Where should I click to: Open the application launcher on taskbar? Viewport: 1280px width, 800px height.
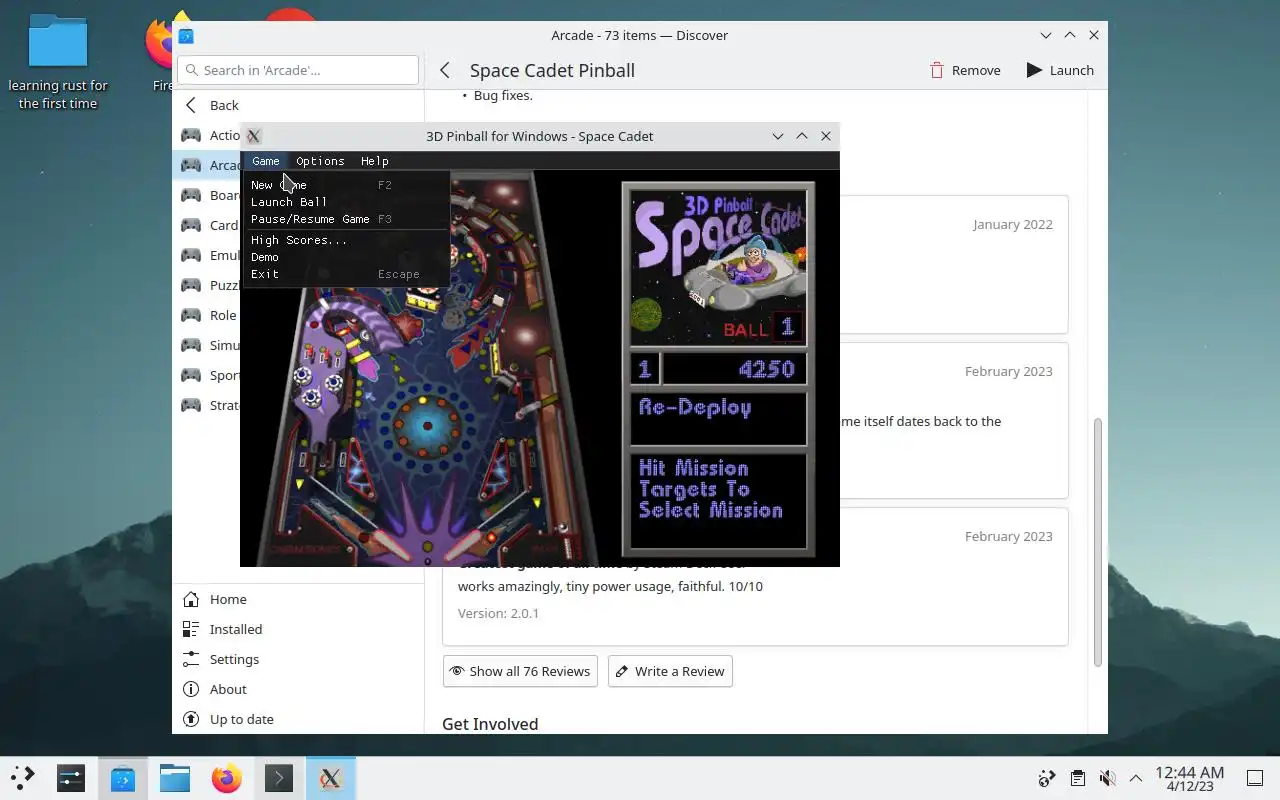point(22,778)
